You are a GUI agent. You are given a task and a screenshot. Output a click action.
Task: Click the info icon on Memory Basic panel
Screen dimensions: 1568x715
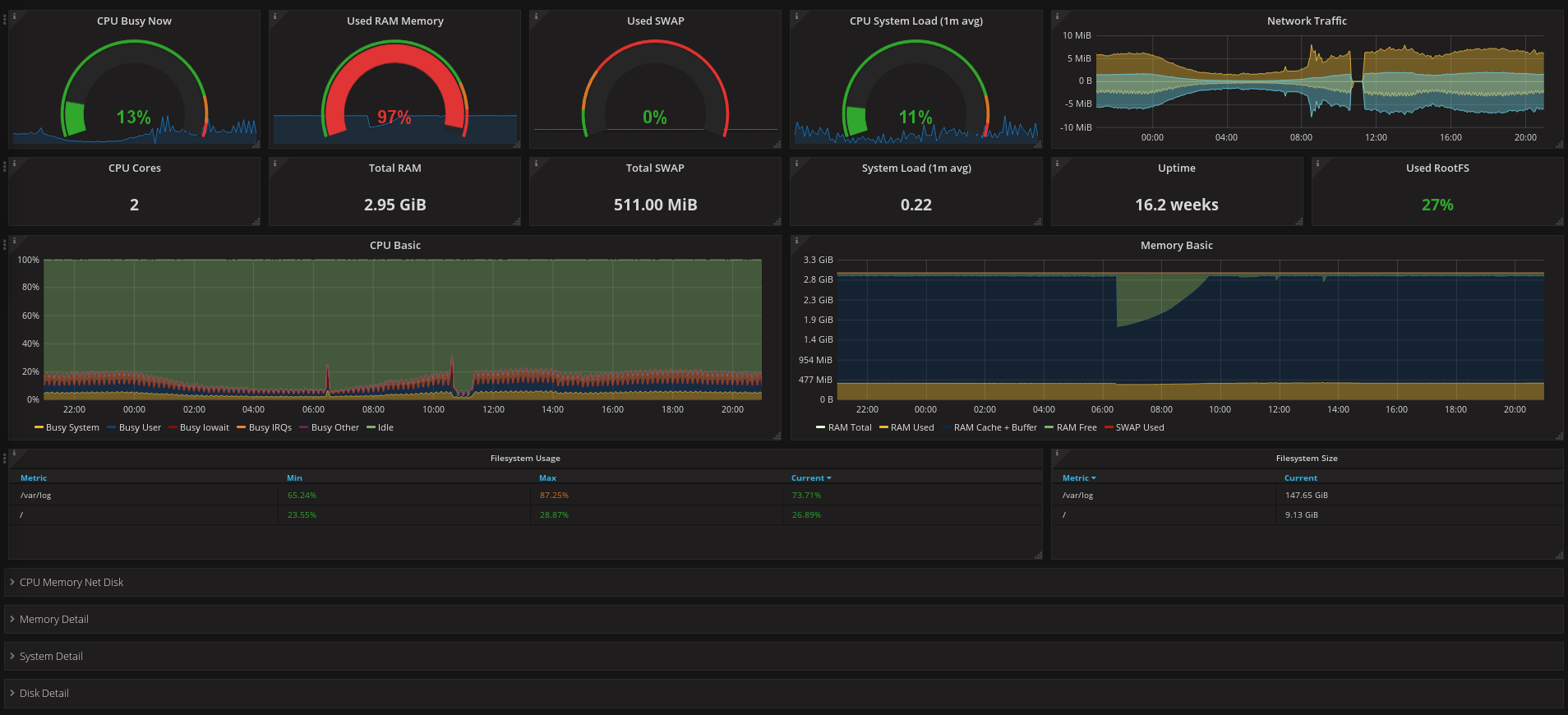[x=796, y=241]
